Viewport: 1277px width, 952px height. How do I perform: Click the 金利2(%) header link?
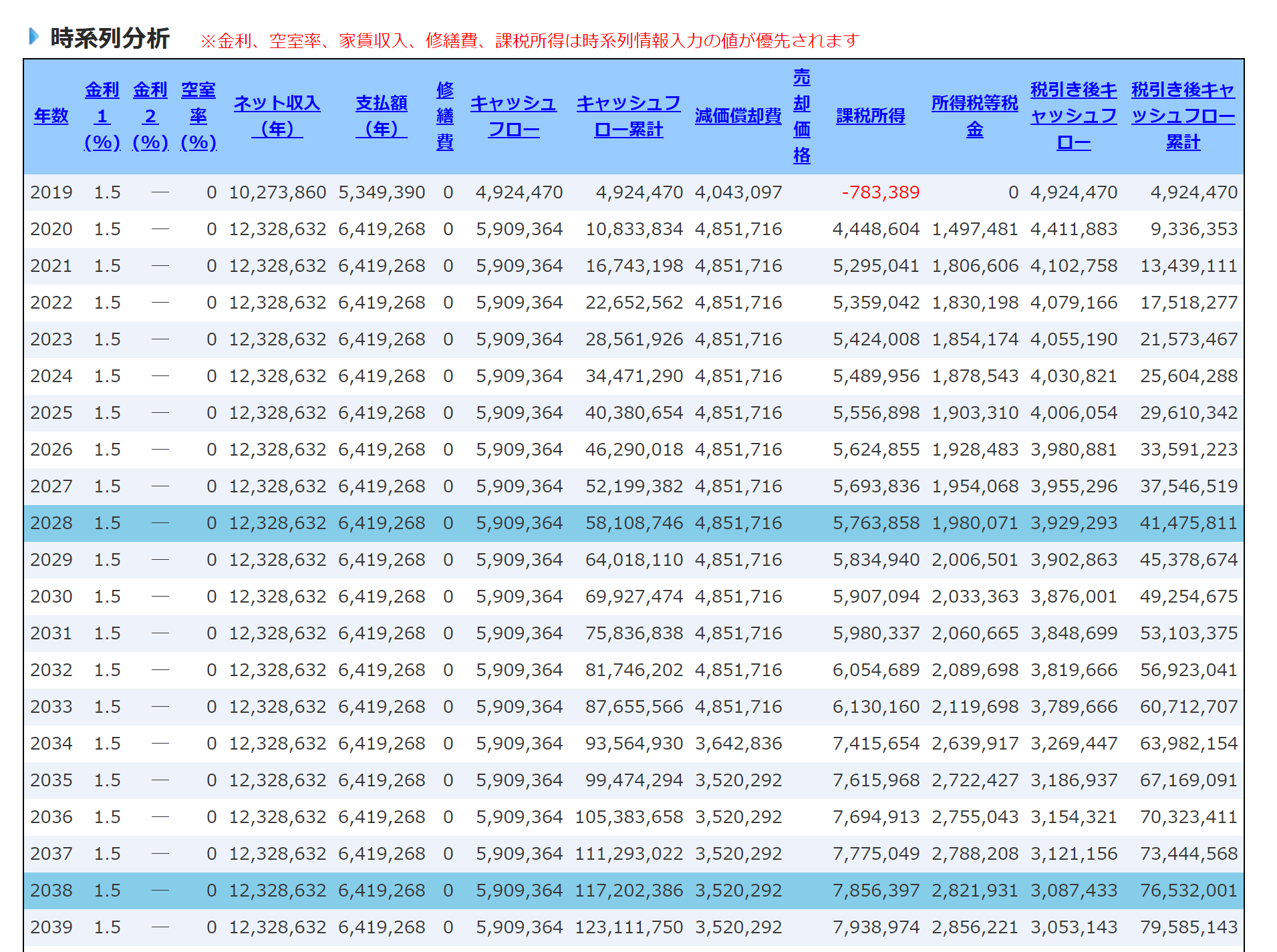coord(150,116)
